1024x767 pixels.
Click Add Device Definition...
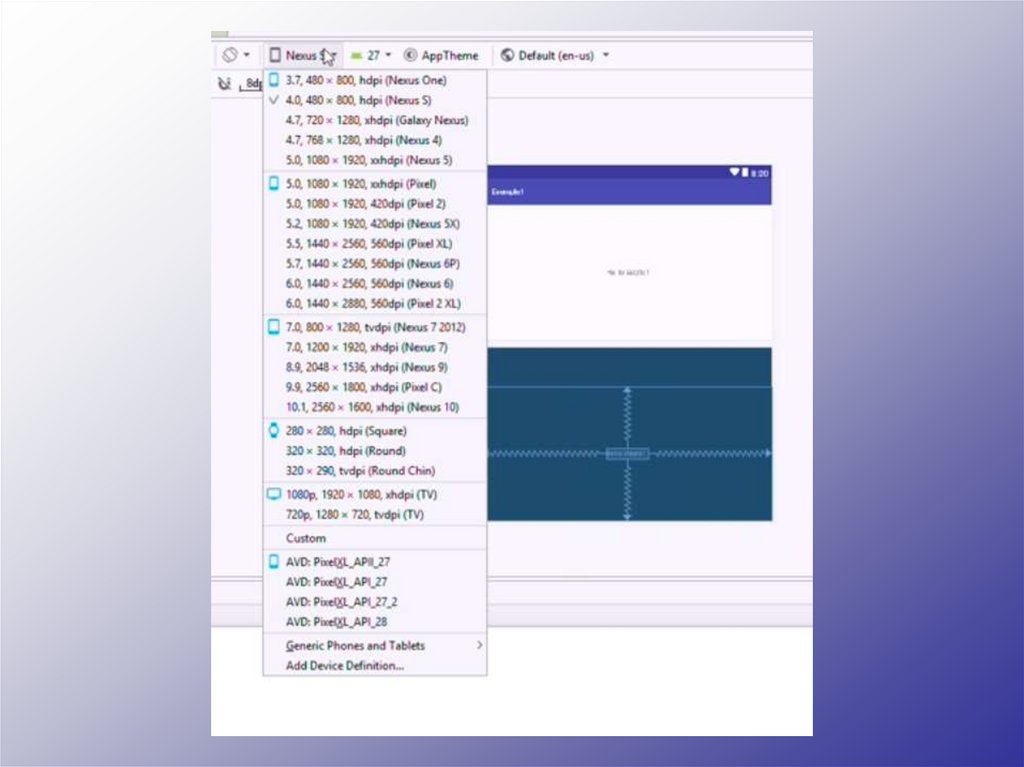375,666
